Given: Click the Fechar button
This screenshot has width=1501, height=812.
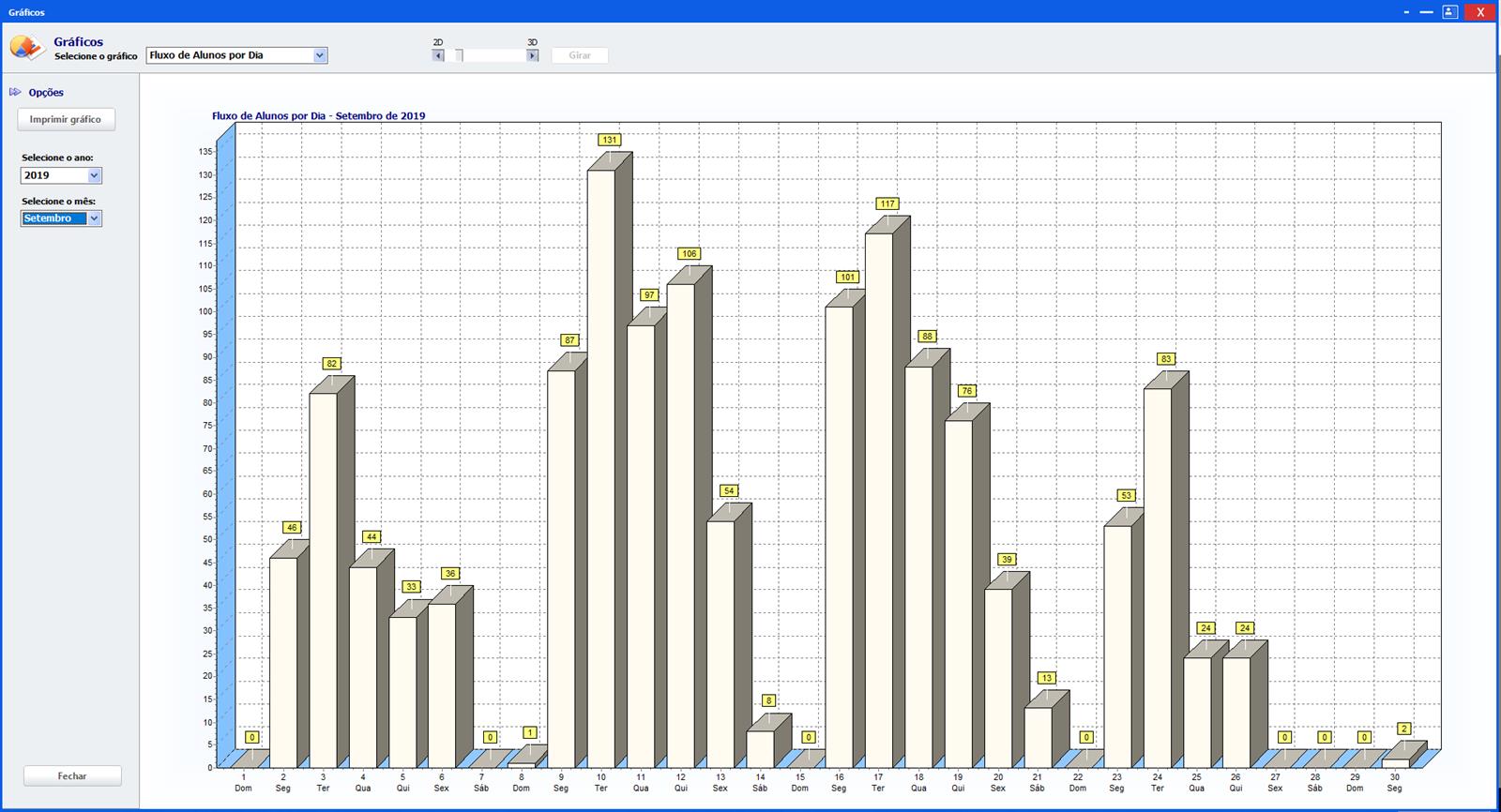Looking at the screenshot, I should tap(72, 776).
